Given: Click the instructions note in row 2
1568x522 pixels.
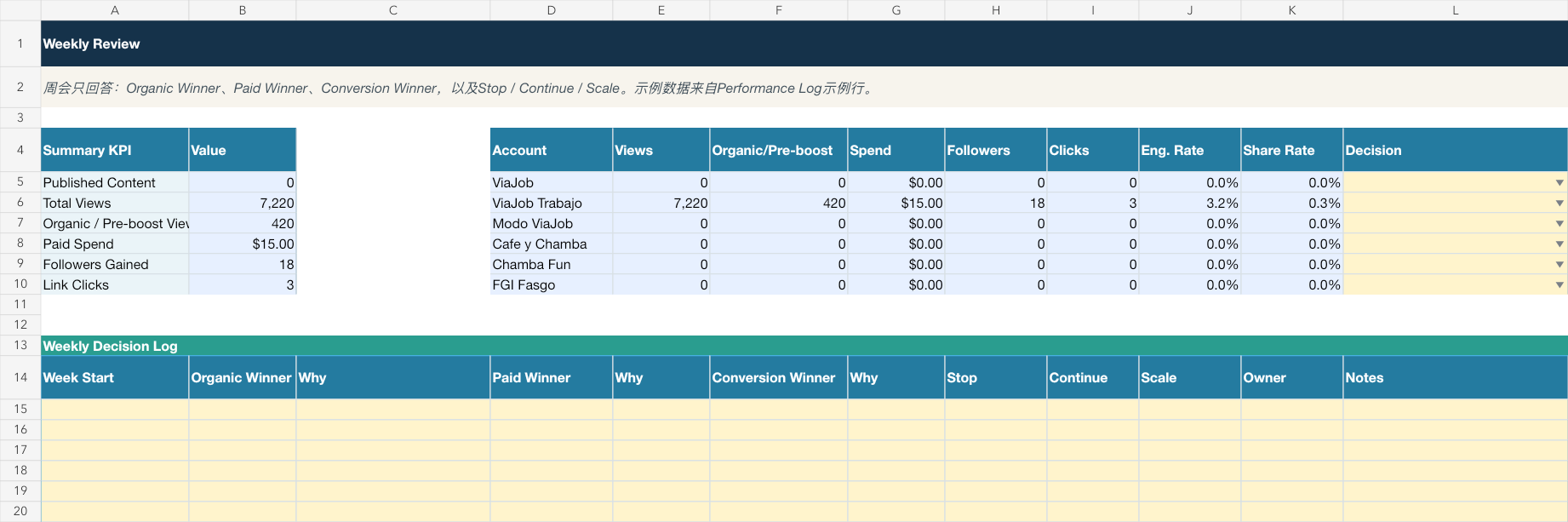Looking at the screenshot, I should point(804,87).
